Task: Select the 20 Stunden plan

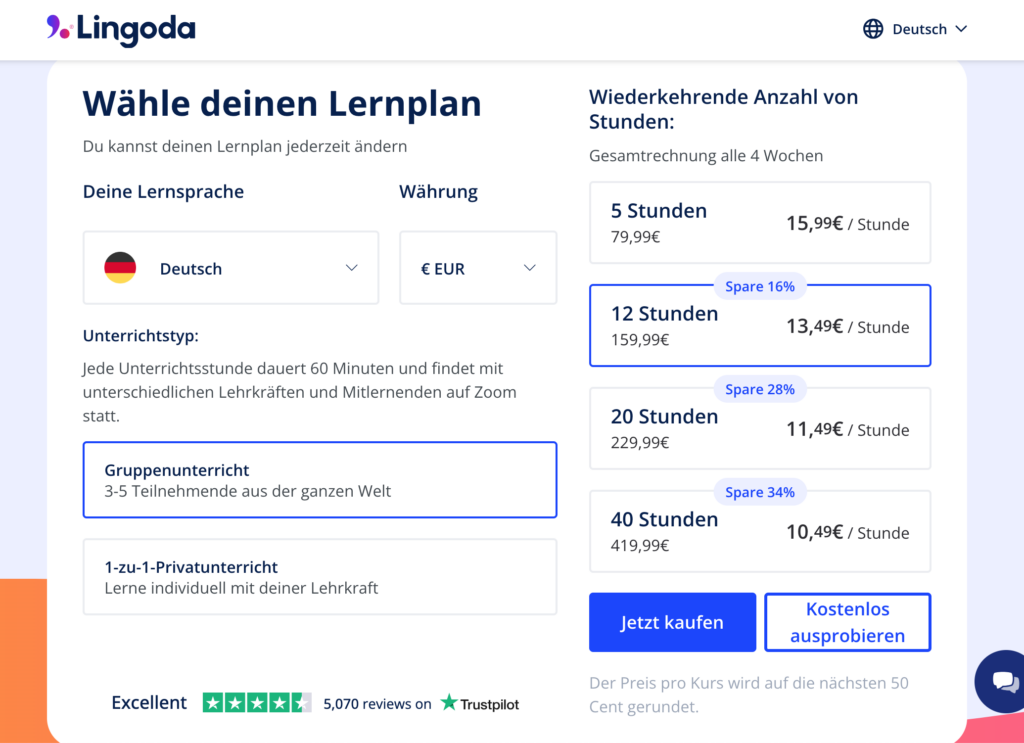Action: coord(760,428)
